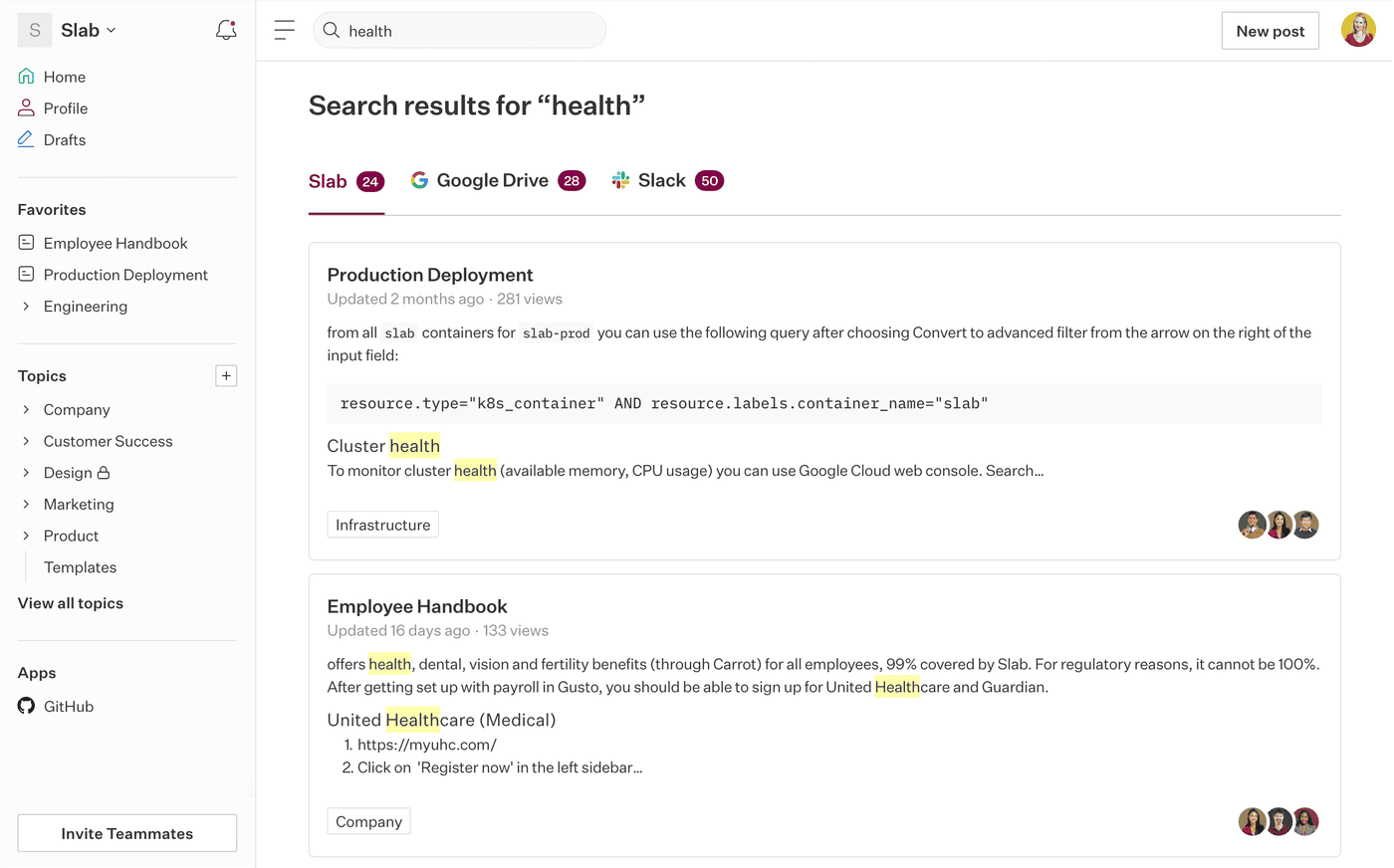Expand the Product topic in the sidebar
The image size is (1394, 868).
click(x=27, y=536)
